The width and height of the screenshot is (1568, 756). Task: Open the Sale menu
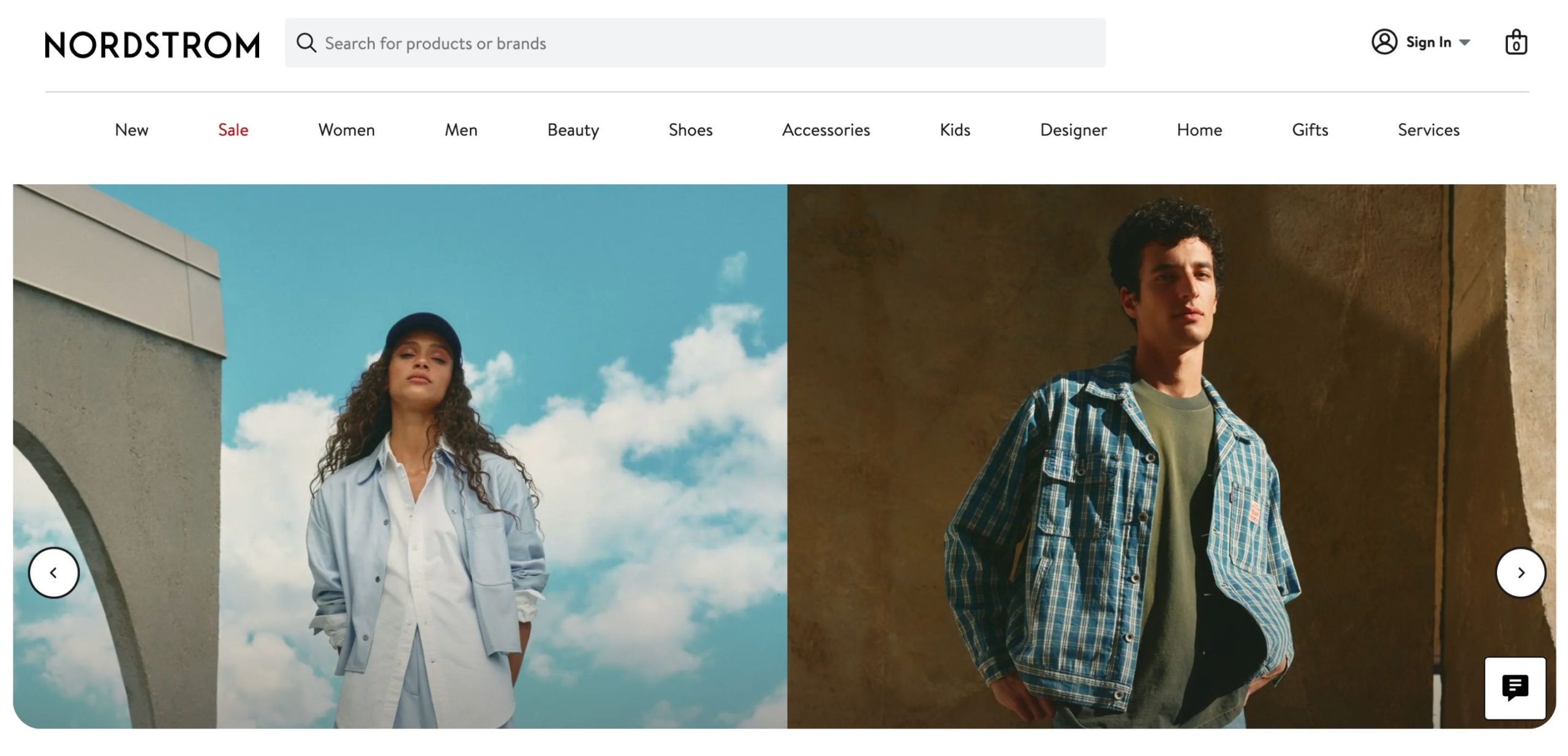click(x=233, y=130)
